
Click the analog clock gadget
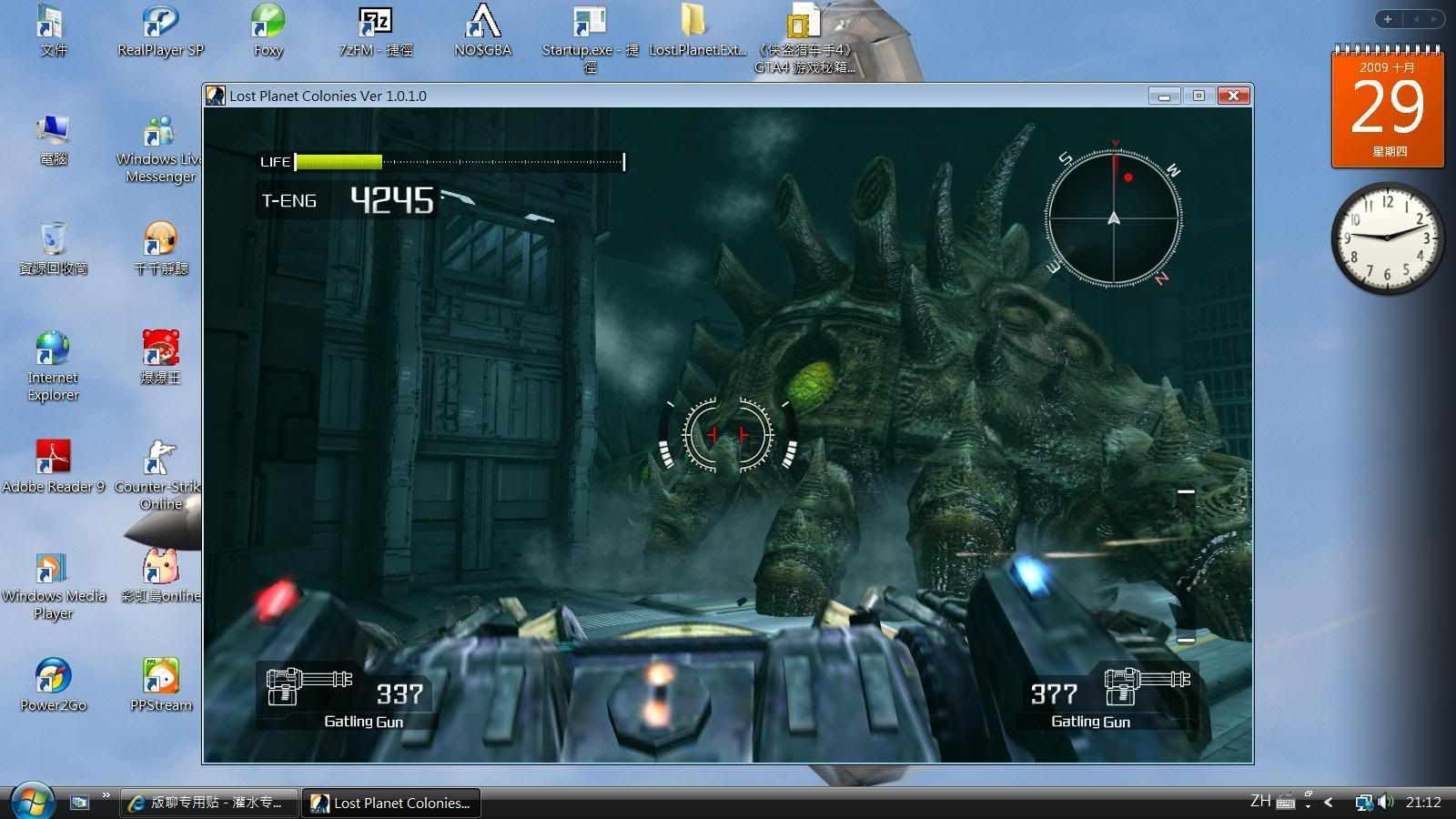pos(1387,238)
